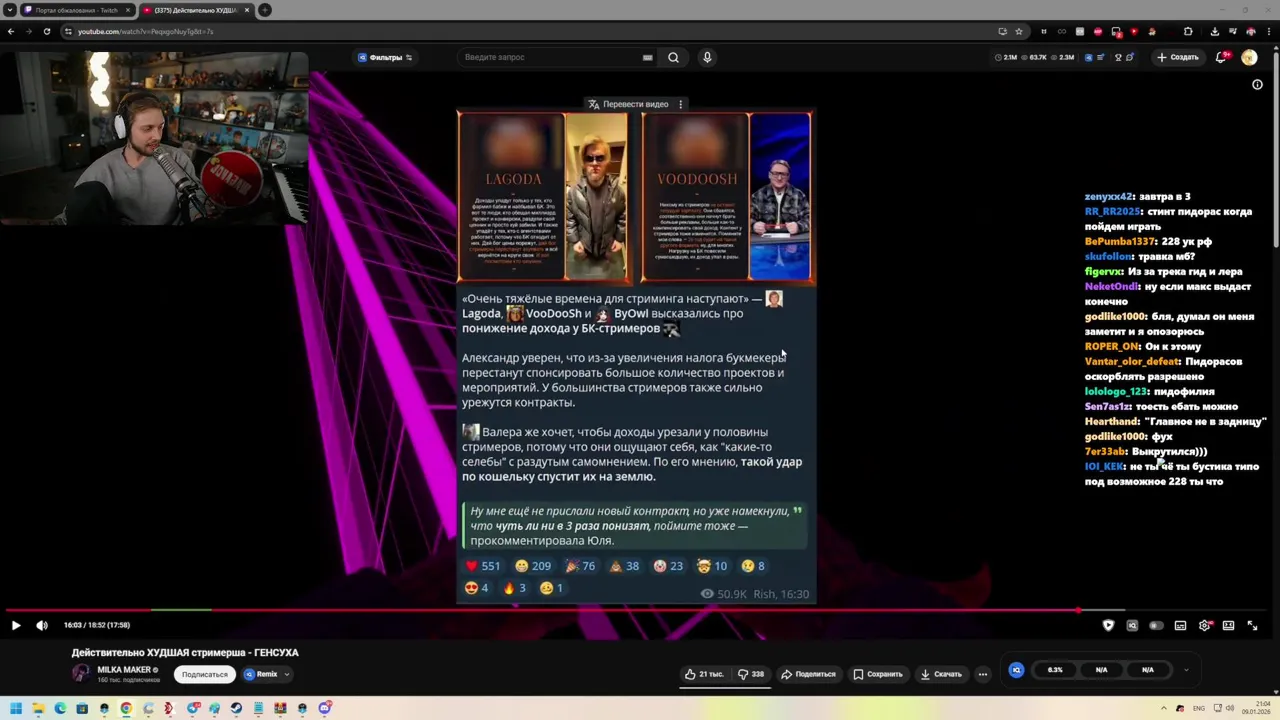
Task: Open browser three-dot menu
Action: (x=1269, y=31)
